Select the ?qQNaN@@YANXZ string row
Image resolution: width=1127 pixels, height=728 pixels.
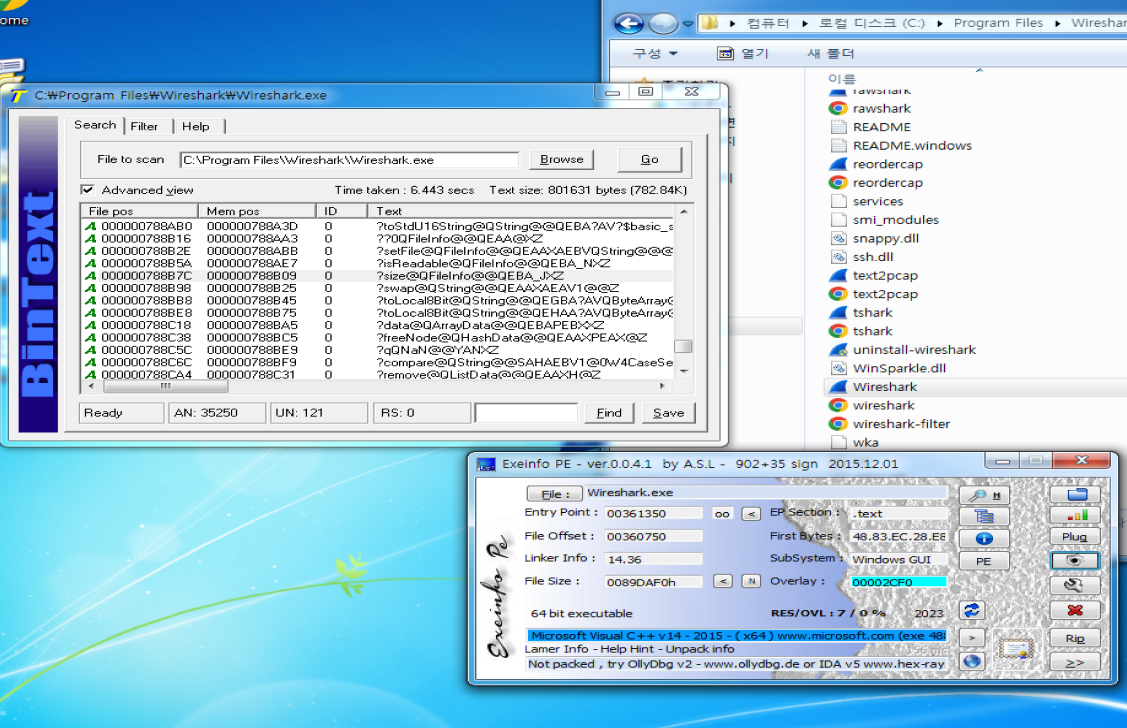[x=378, y=350]
